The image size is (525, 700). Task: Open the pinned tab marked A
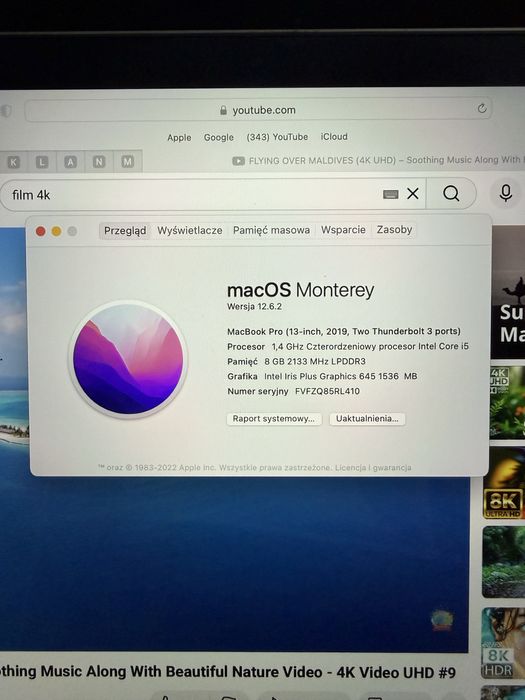click(x=71, y=162)
